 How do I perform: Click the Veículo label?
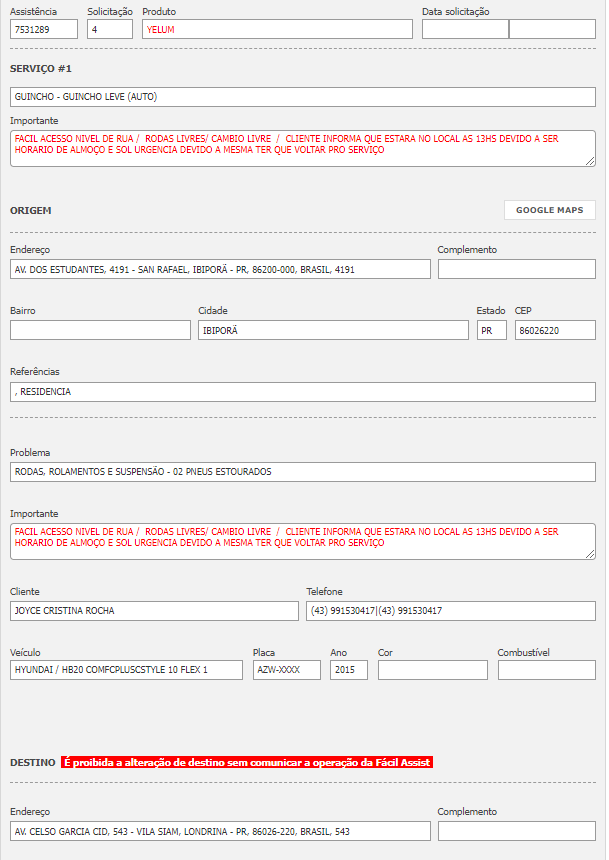[25, 652]
